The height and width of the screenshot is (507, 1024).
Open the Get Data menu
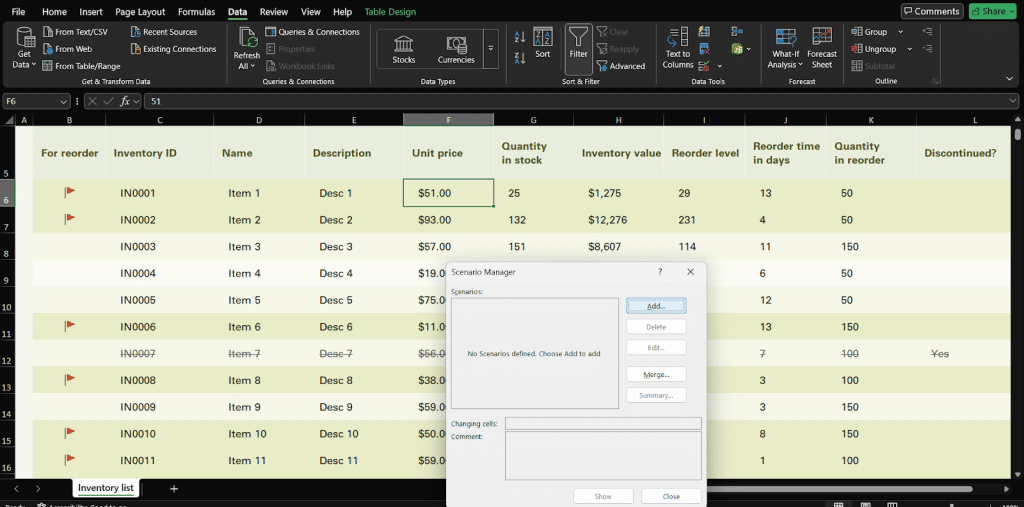click(25, 48)
